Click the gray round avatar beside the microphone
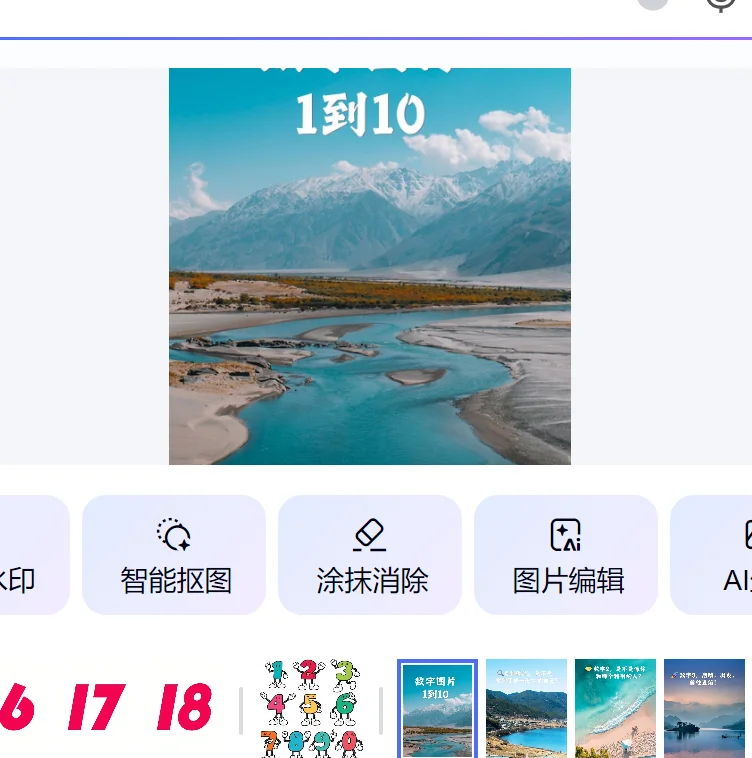 click(x=653, y=4)
